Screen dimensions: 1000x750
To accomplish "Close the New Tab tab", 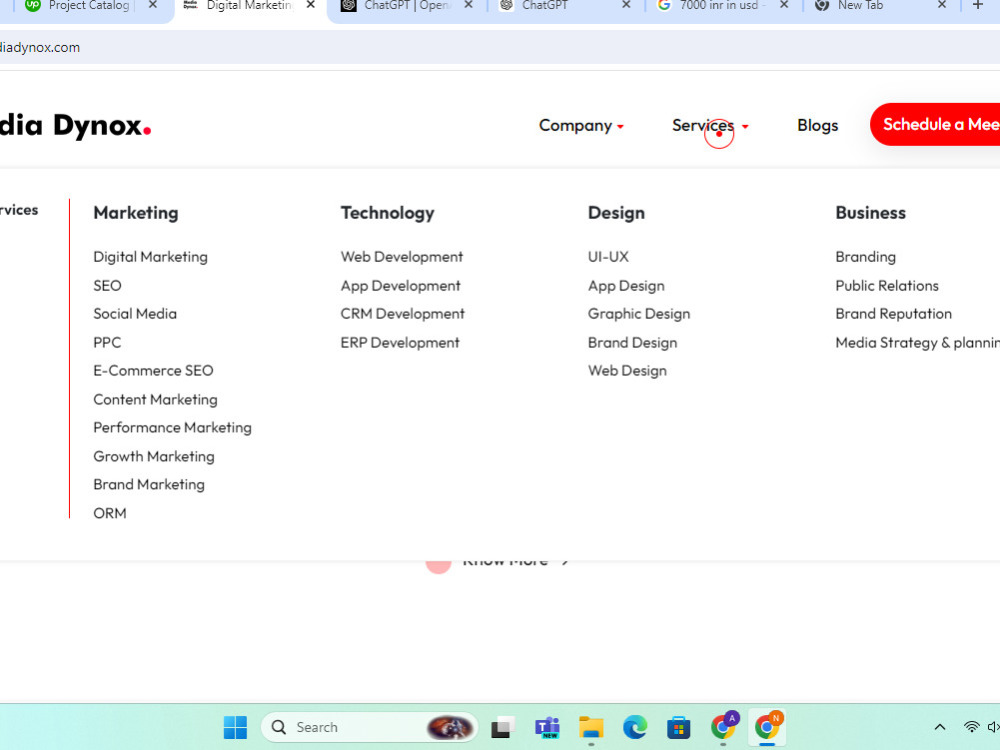I will pyautogui.click(x=942, y=5).
